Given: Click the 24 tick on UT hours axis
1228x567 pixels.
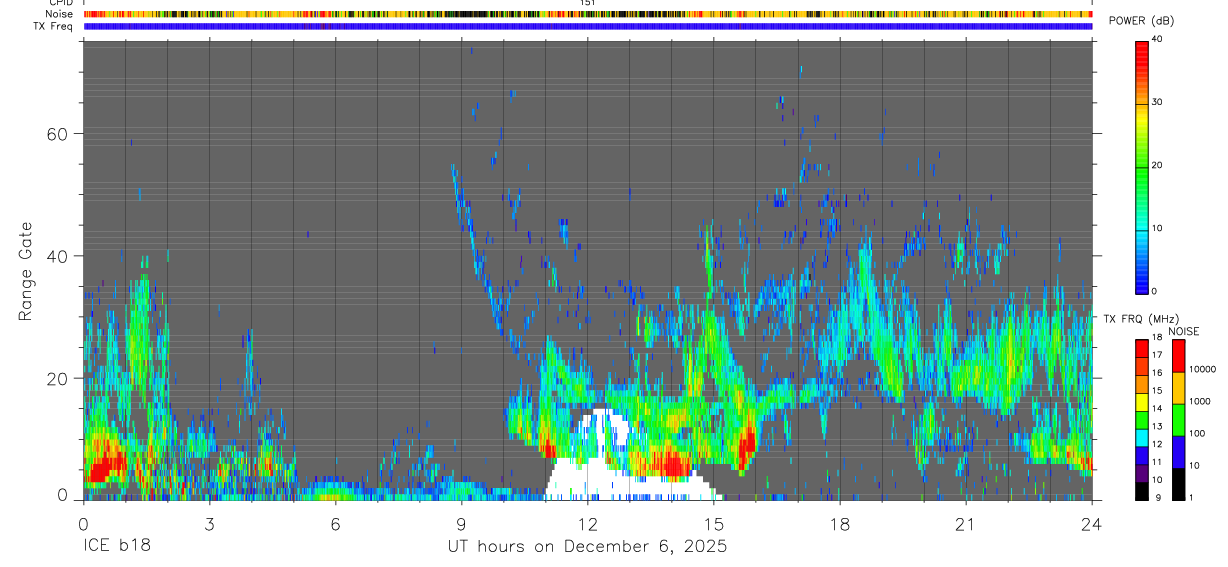Looking at the screenshot, I should point(1092,524).
